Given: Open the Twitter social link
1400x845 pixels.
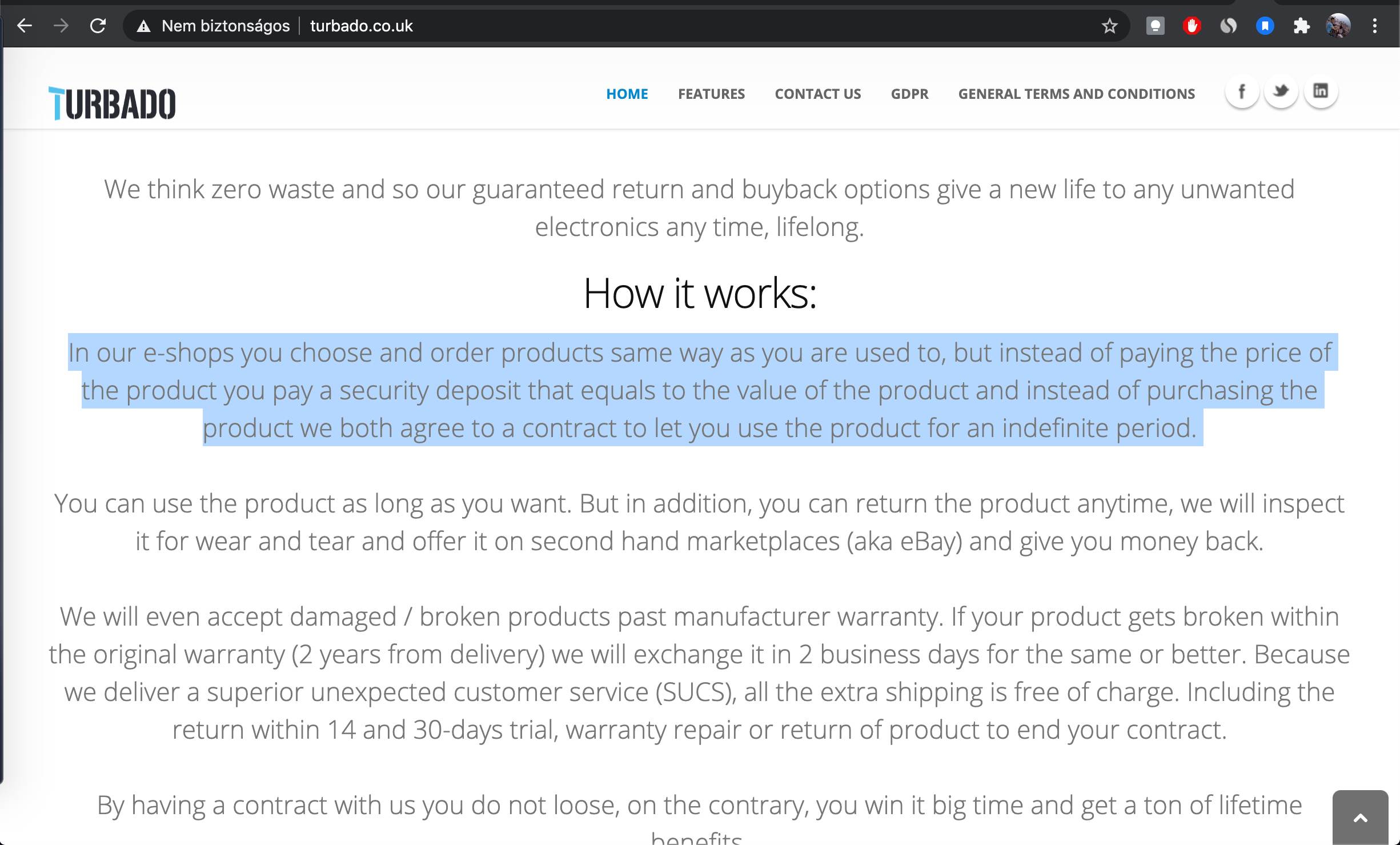Looking at the screenshot, I should [1281, 91].
